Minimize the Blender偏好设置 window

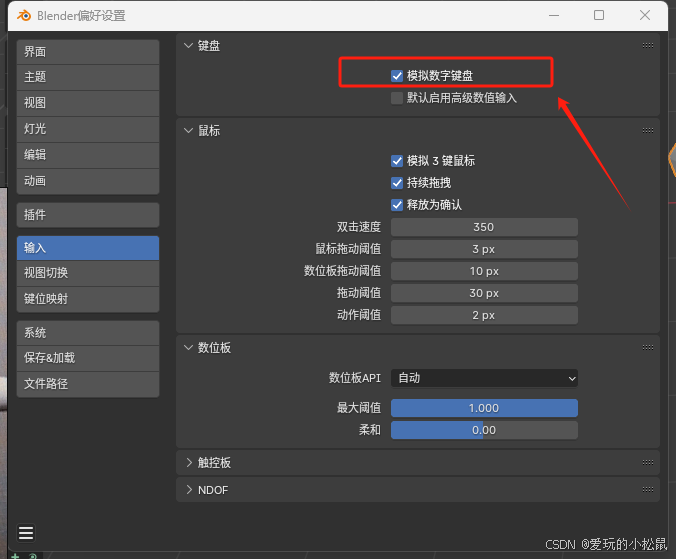click(x=554, y=16)
